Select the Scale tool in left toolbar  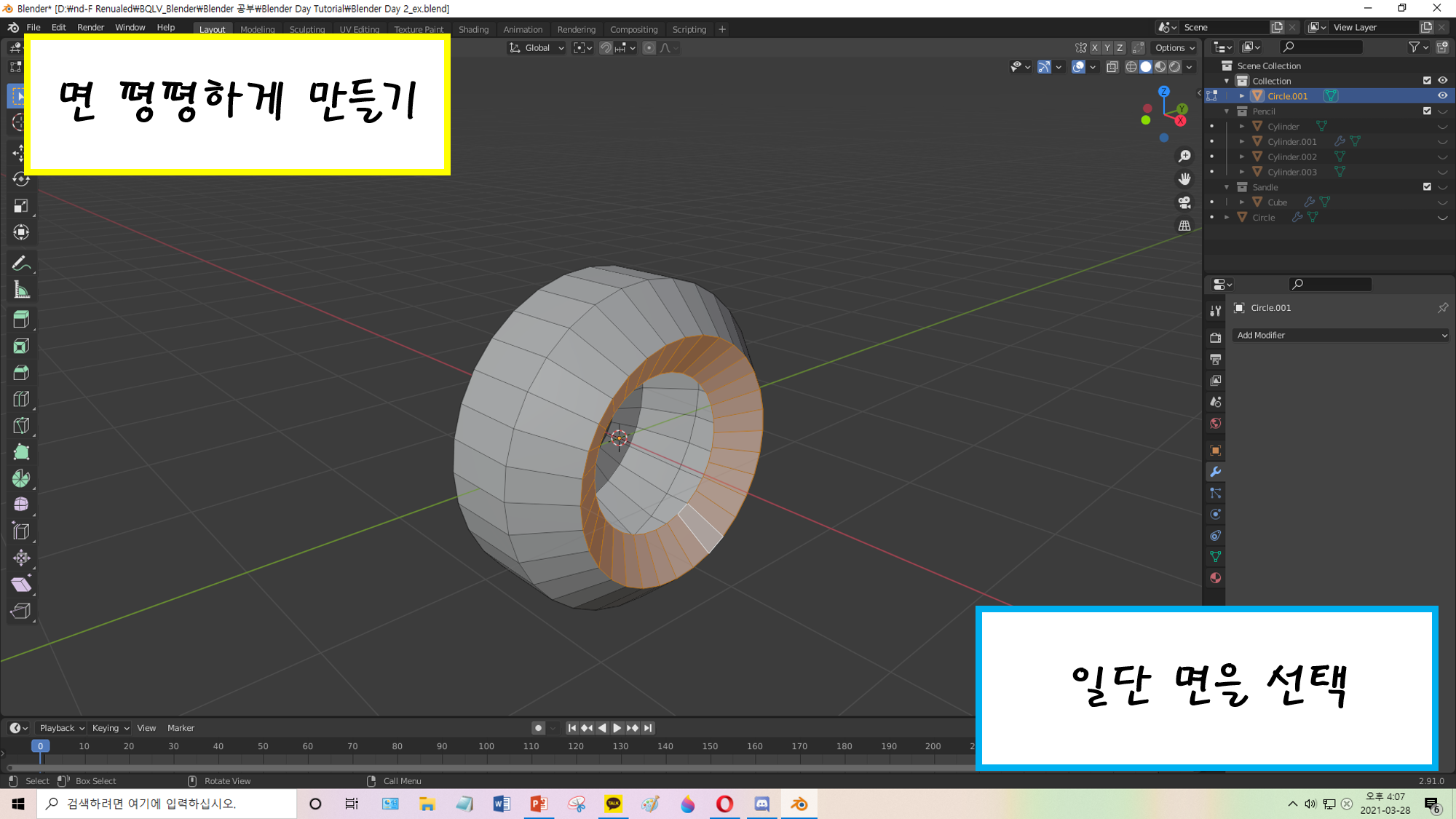(x=21, y=206)
